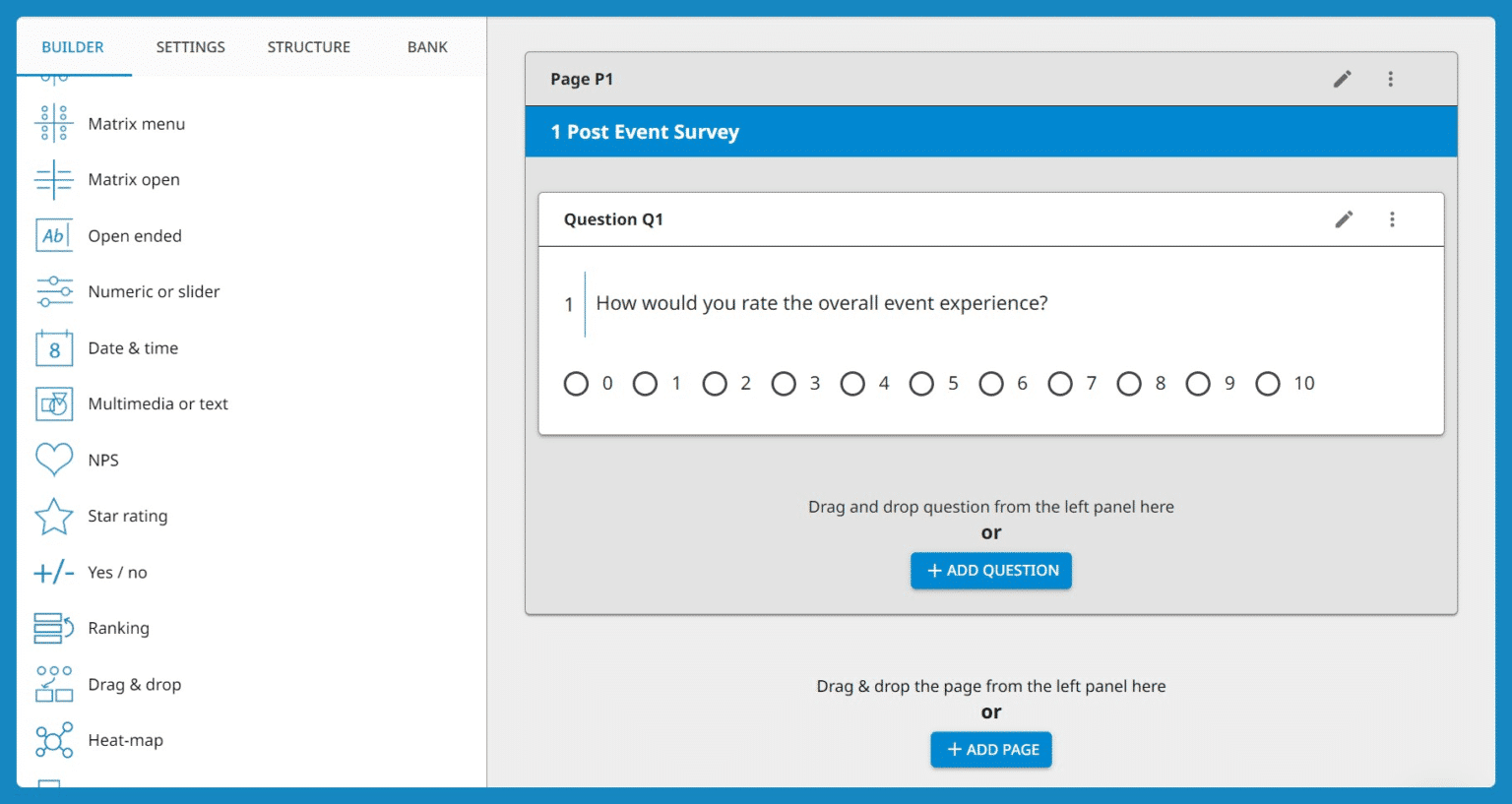Edit the Page P1 title with pencil icon

pyautogui.click(x=1342, y=79)
